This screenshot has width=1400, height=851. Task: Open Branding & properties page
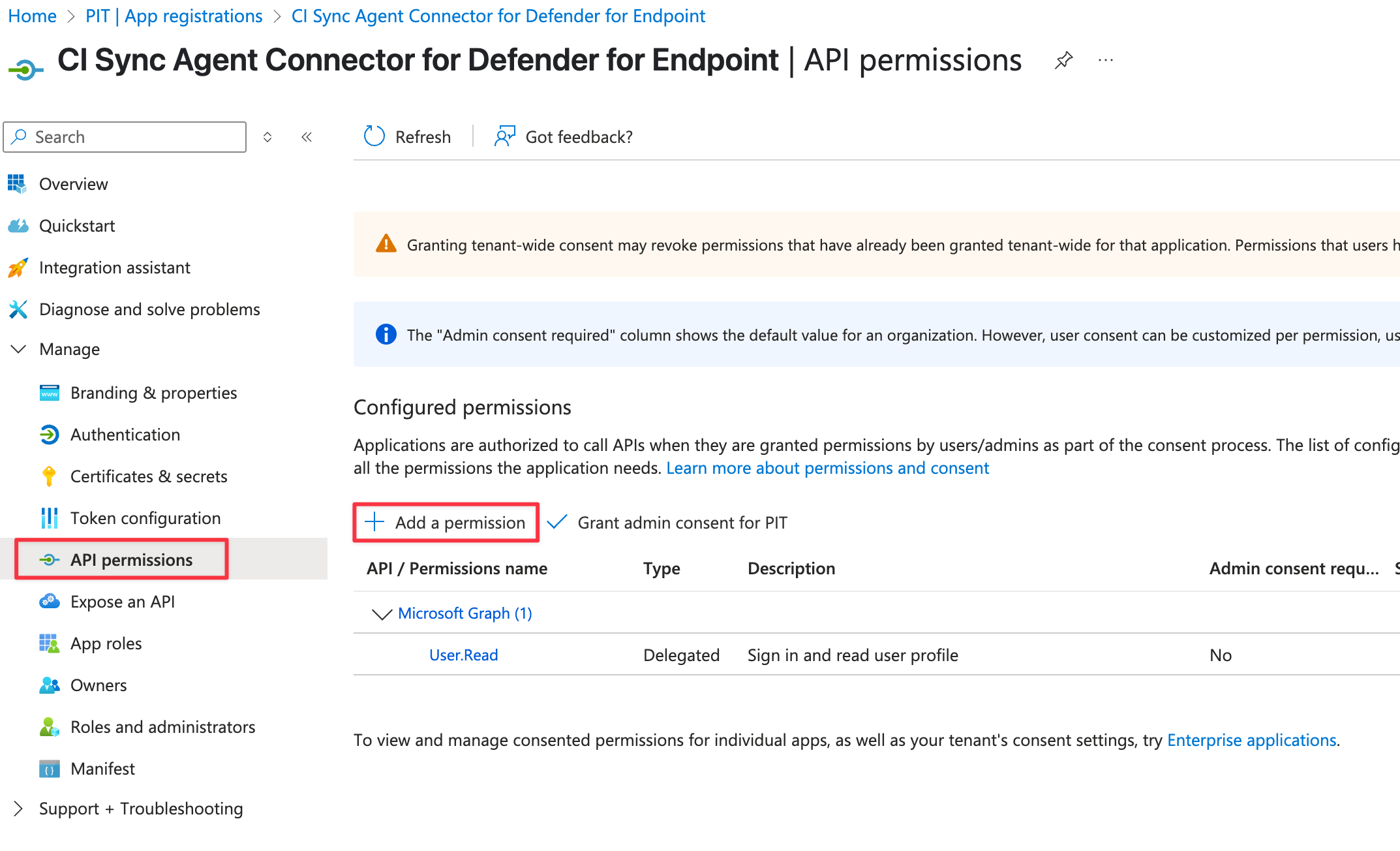coord(154,393)
